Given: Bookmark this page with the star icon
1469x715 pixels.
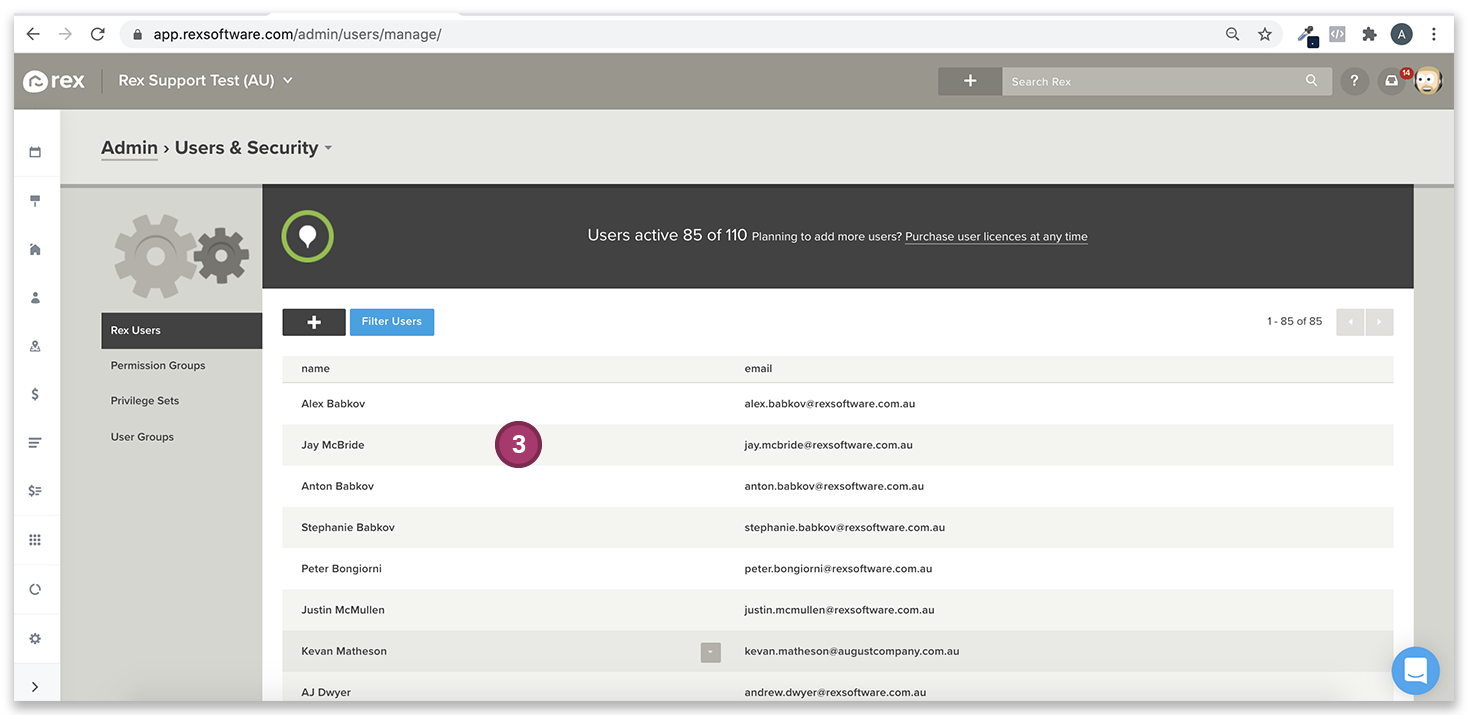Looking at the screenshot, I should (x=1265, y=34).
